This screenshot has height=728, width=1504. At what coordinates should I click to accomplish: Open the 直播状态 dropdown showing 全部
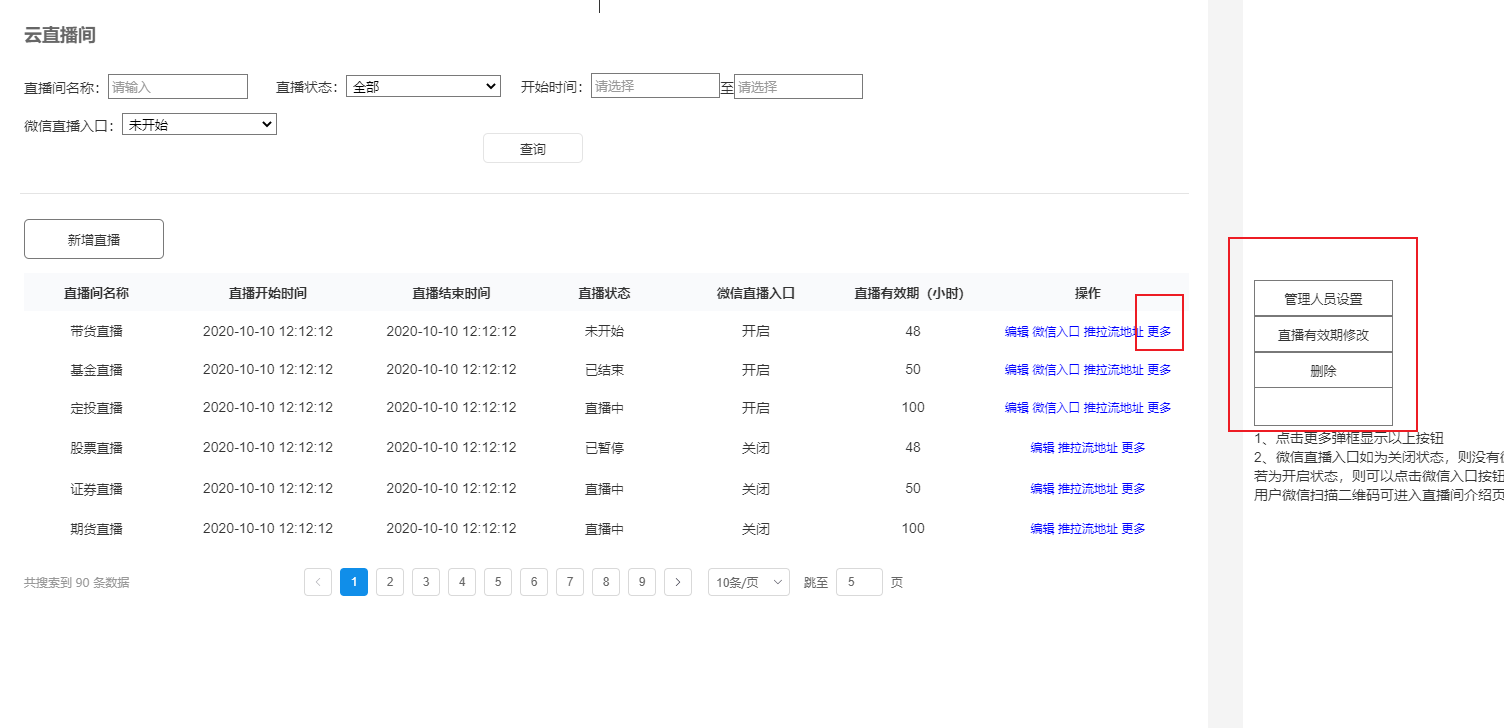[x=423, y=86]
